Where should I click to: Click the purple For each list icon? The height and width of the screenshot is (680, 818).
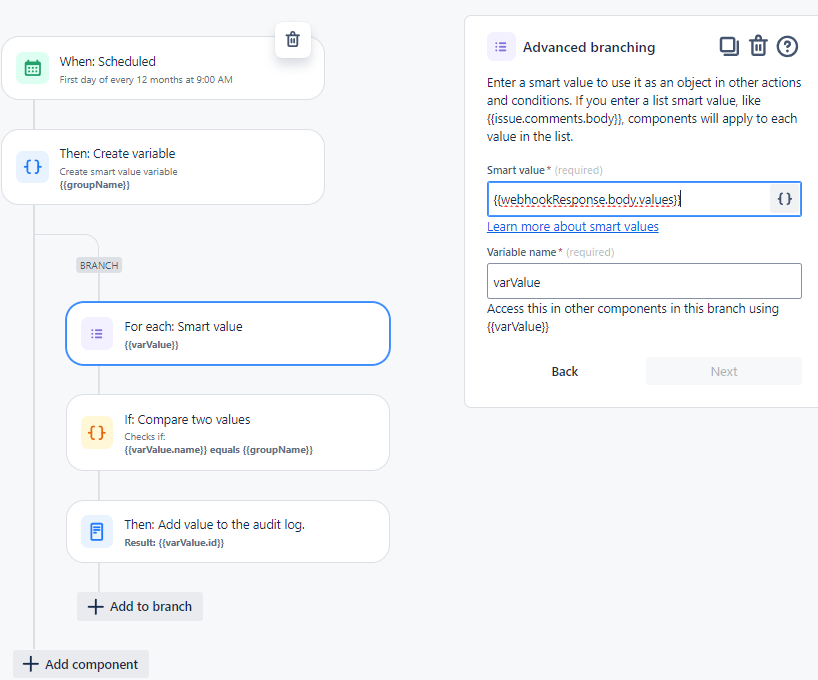click(x=97, y=333)
